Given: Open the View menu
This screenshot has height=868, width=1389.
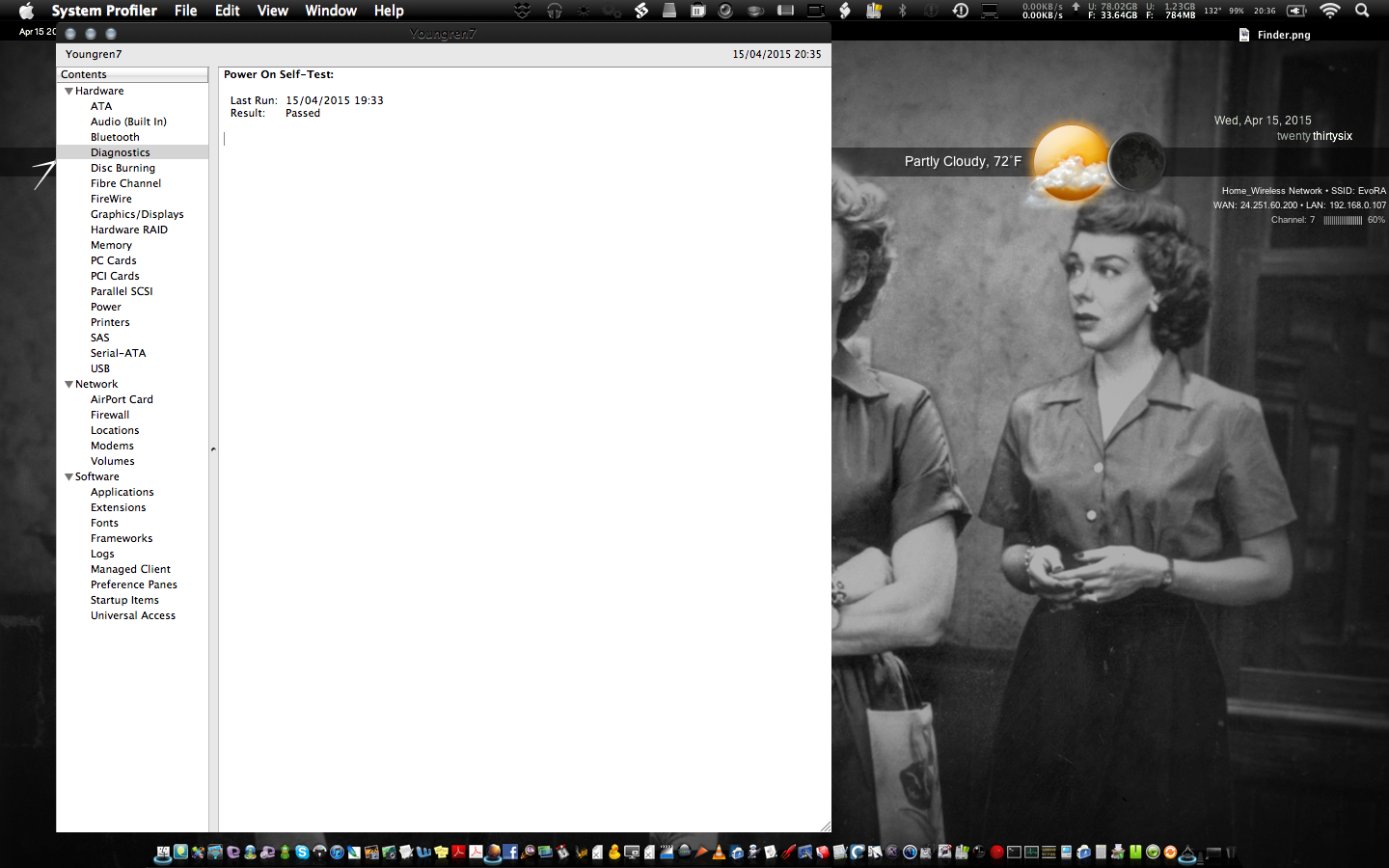Looking at the screenshot, I should pyautogui.click(x=273, y=11).
